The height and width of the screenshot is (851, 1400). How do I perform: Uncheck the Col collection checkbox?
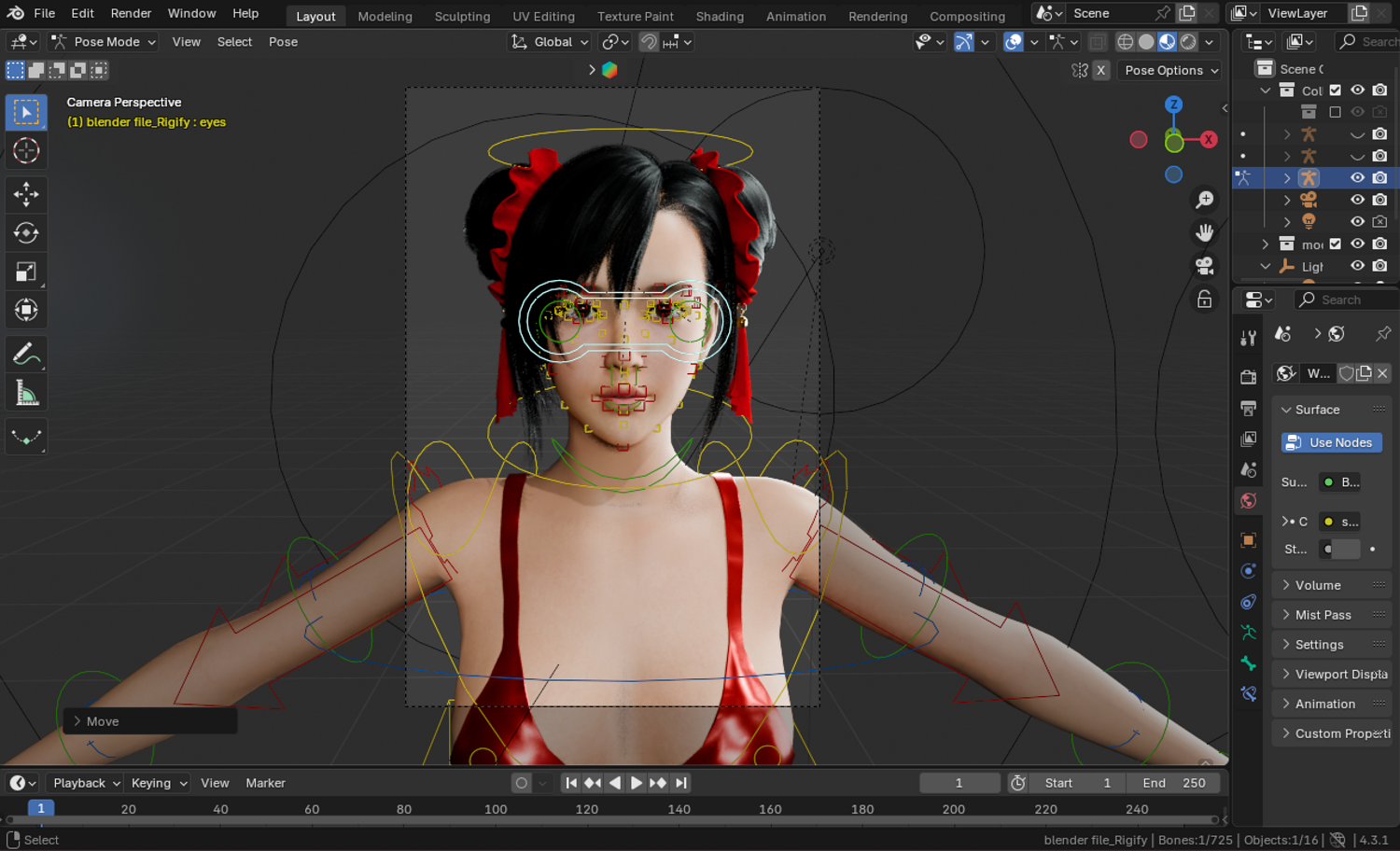coord(1336,91)
